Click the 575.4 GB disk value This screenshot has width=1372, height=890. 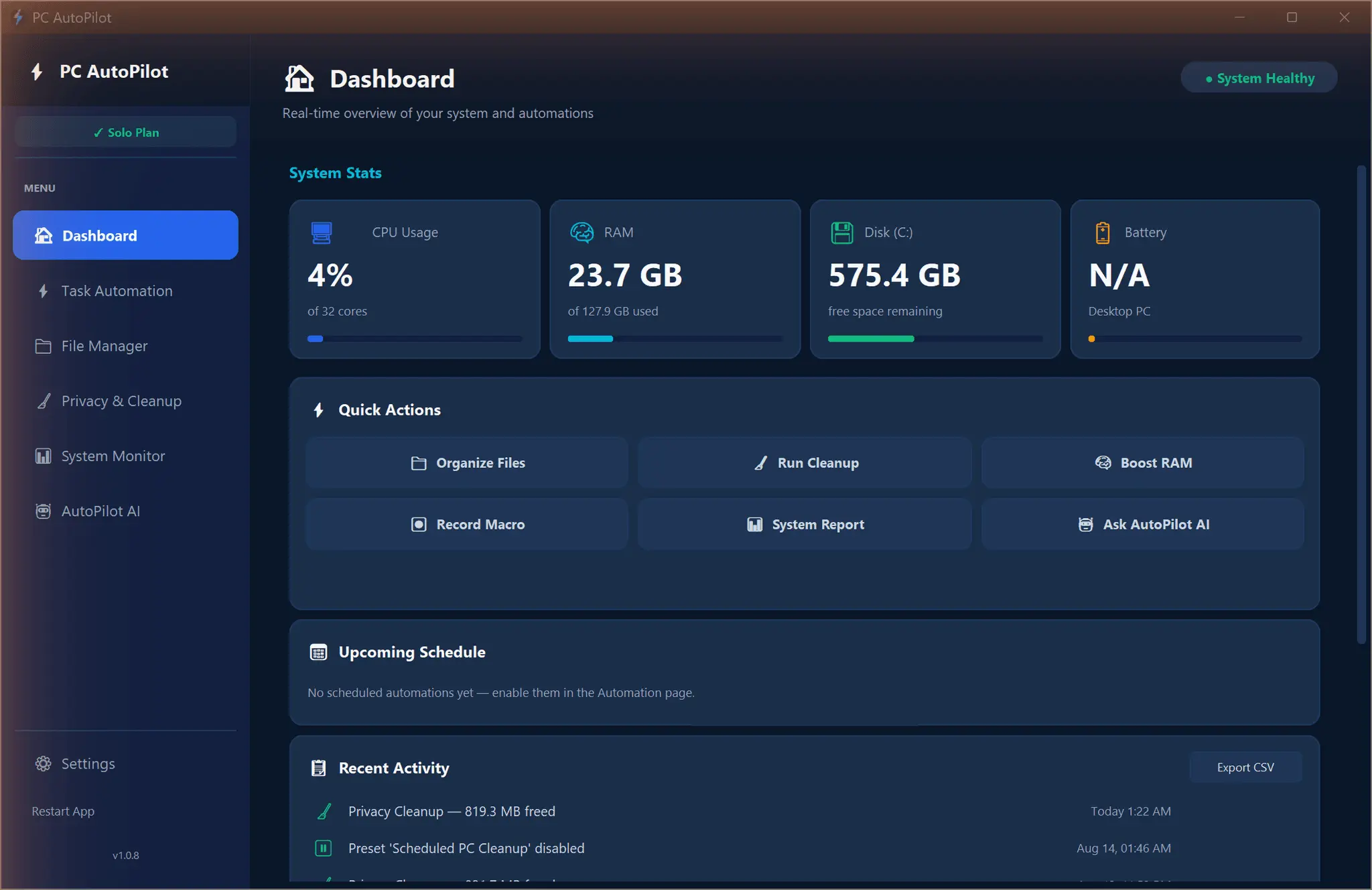click(894, 275)
